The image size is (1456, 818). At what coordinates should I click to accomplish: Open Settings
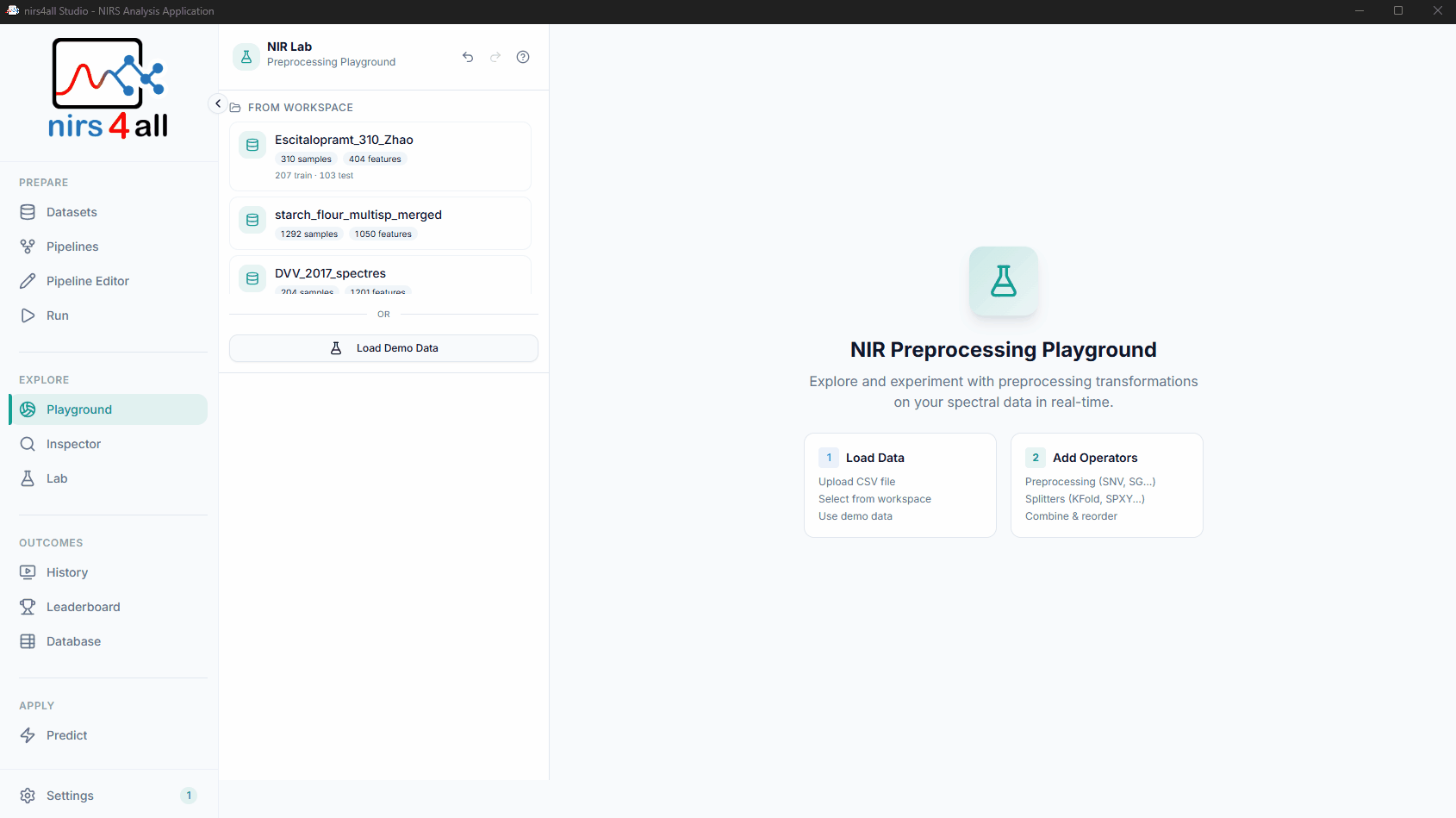coord(108,796)
